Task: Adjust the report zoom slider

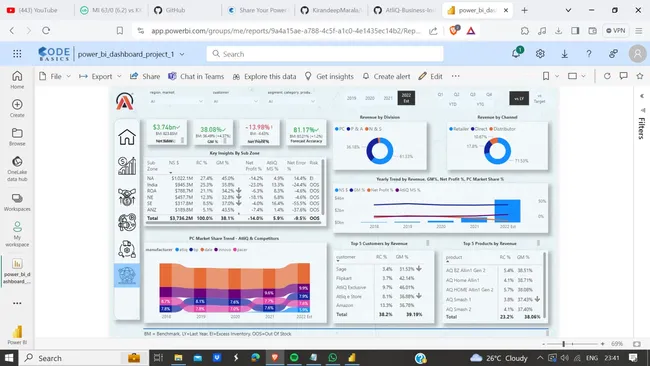Action: pyautogui.click(x=563, y=344)
